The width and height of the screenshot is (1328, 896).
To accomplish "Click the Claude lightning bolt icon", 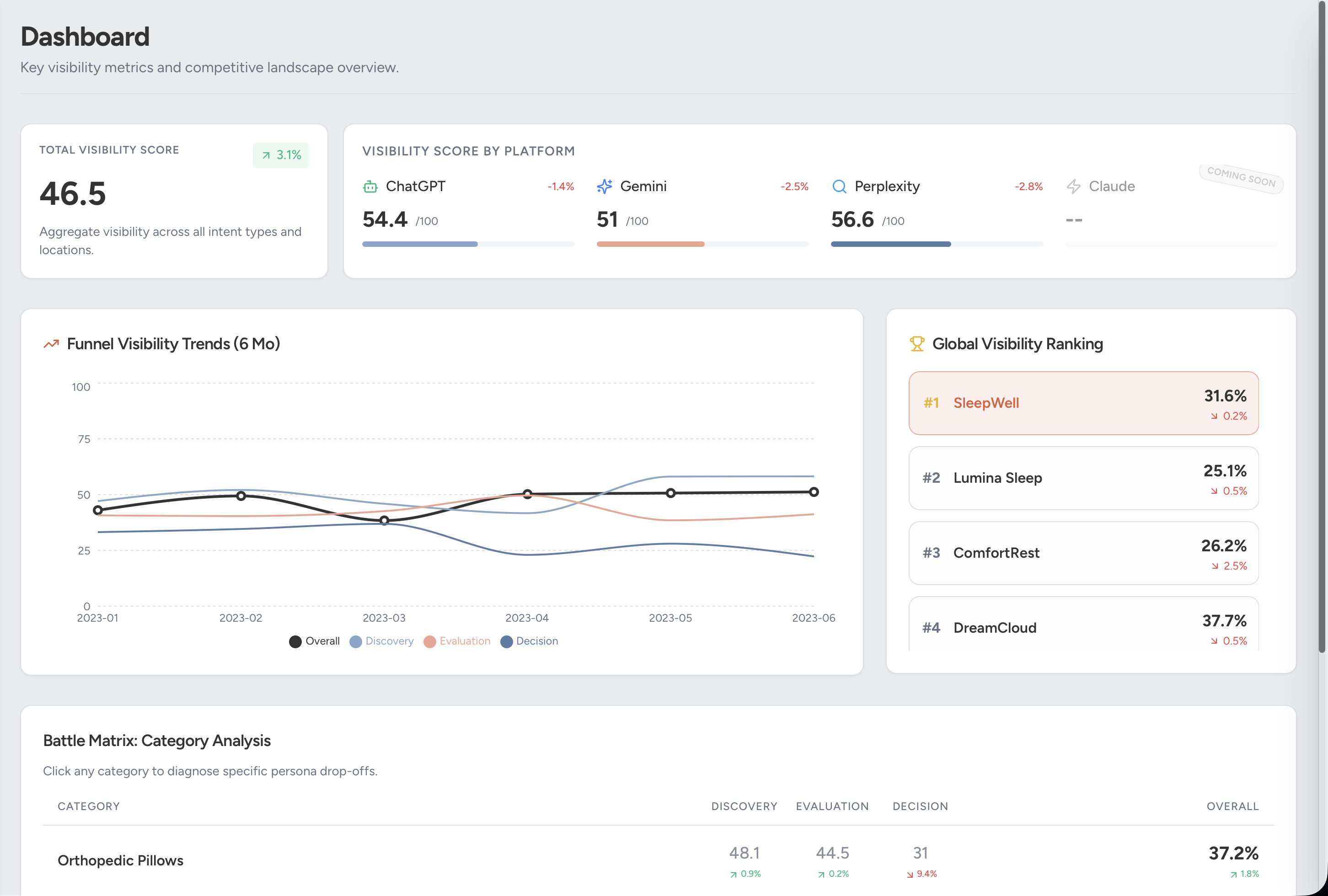I will click(1074, 186).
